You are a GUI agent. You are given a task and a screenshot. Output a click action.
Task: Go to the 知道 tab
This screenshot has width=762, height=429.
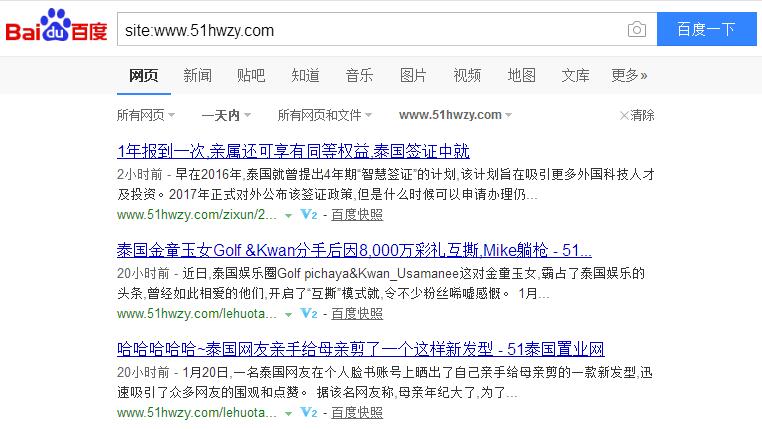point(305,75)
